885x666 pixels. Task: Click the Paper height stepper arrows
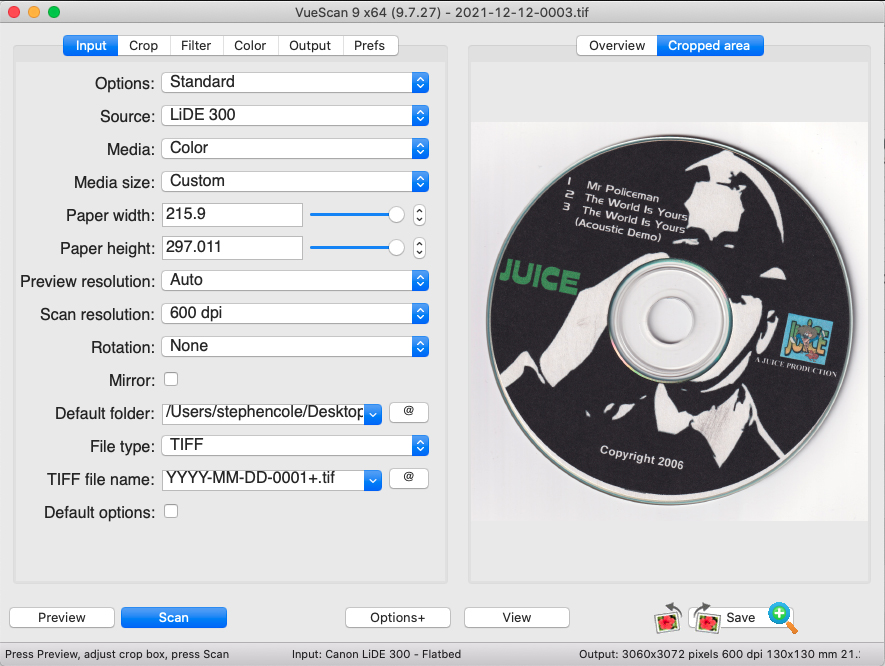(419, 247)
